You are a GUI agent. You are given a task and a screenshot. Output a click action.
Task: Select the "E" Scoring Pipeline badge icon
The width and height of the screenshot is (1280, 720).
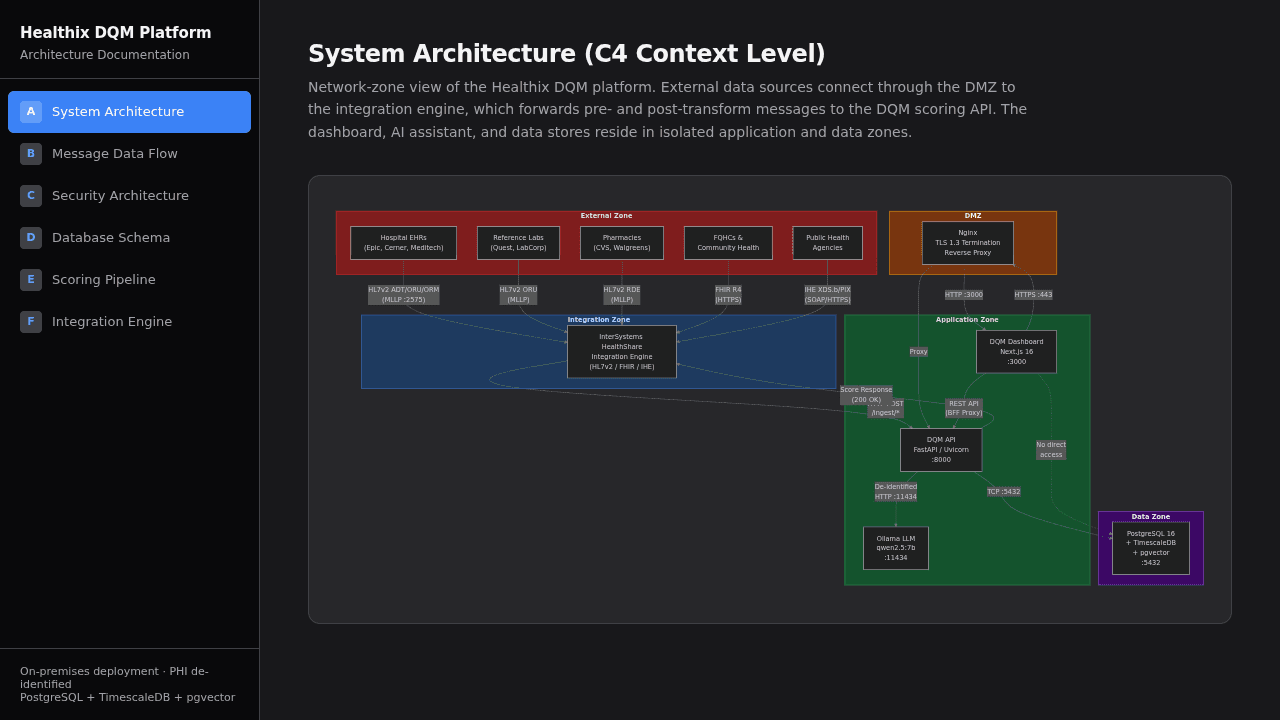click(x=30, y=279)
